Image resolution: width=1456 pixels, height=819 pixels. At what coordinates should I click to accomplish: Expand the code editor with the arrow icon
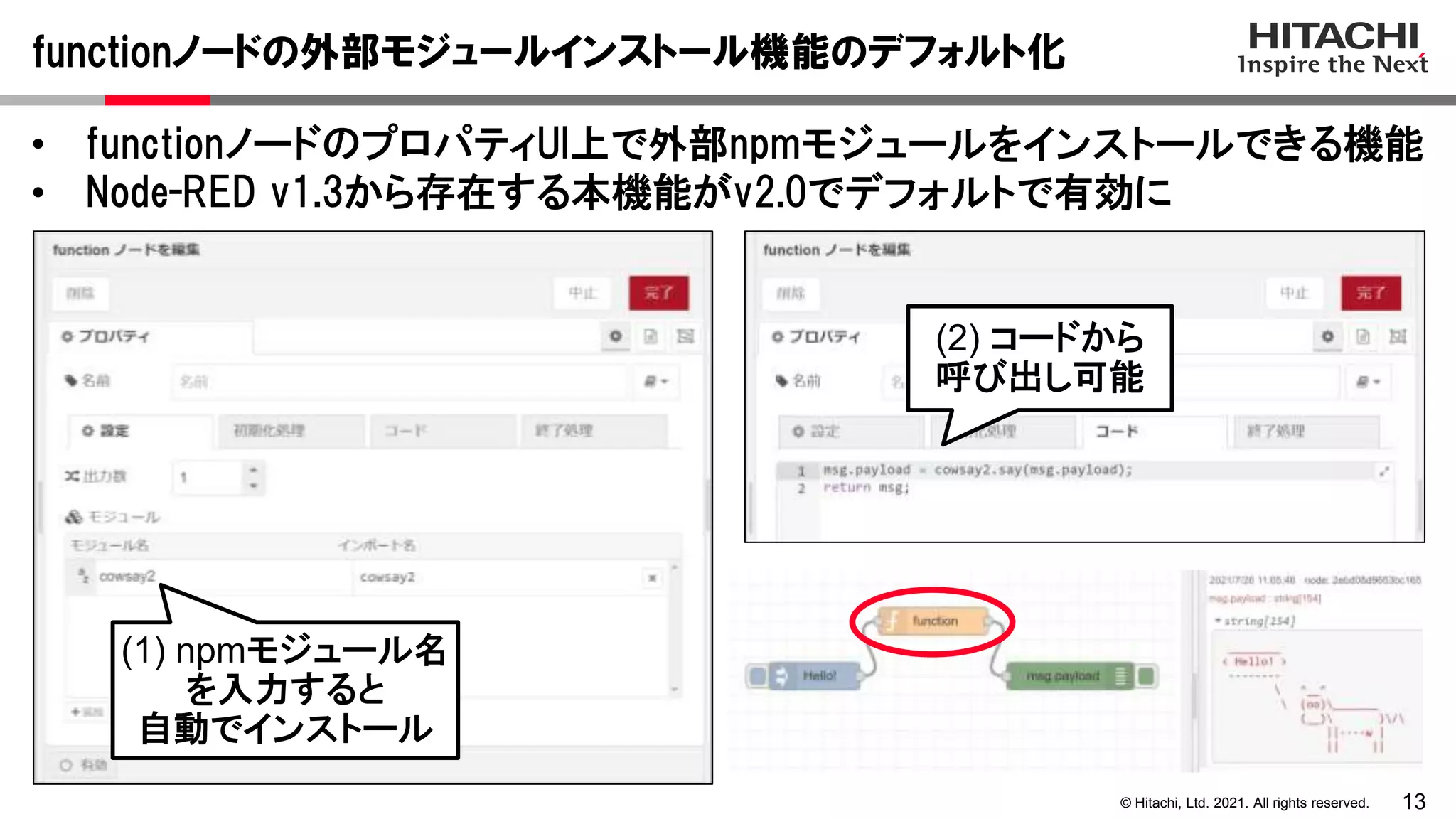click(x=1383, y=471)
